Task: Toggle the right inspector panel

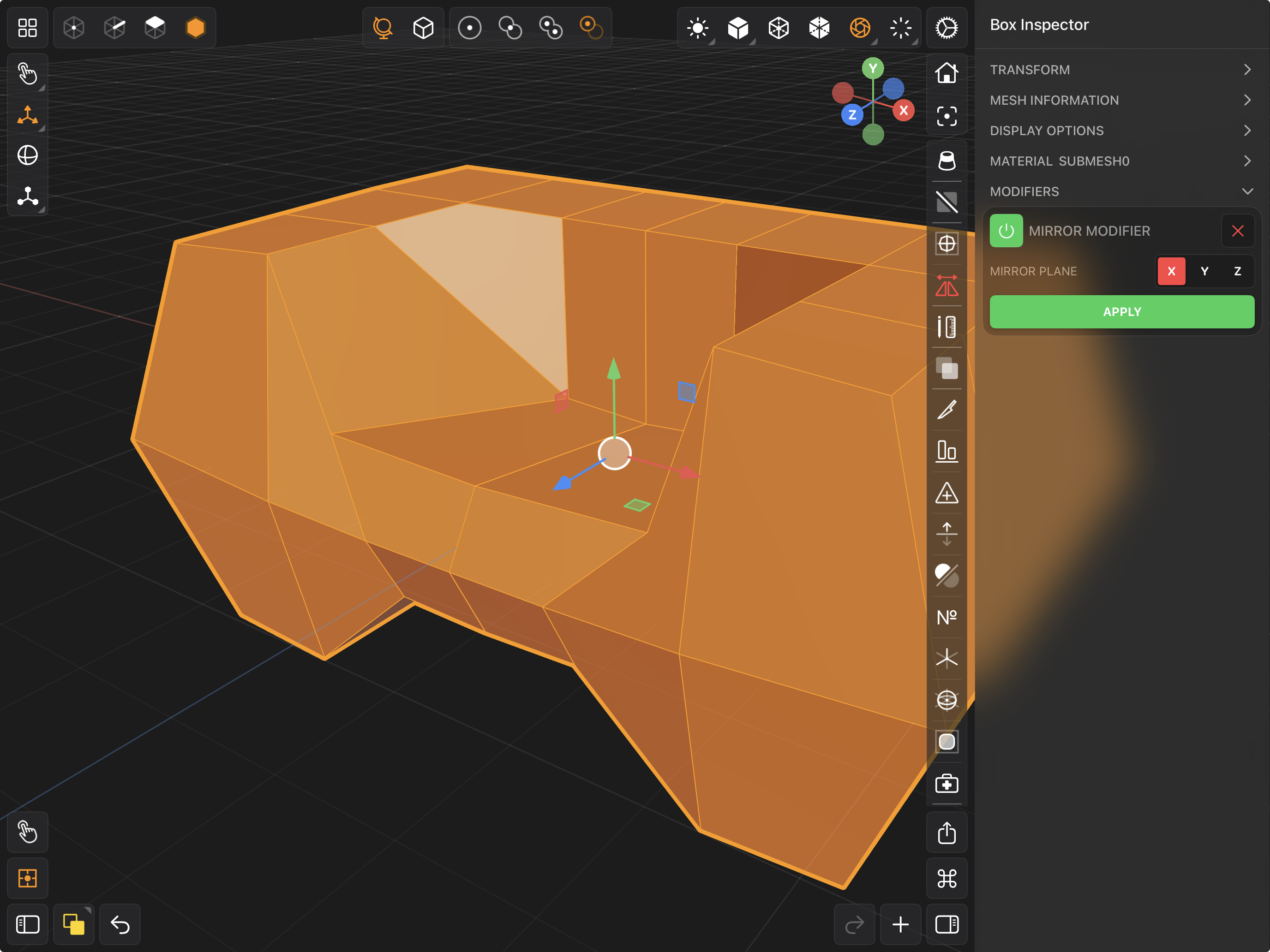Action: click(x=947, y=924)
